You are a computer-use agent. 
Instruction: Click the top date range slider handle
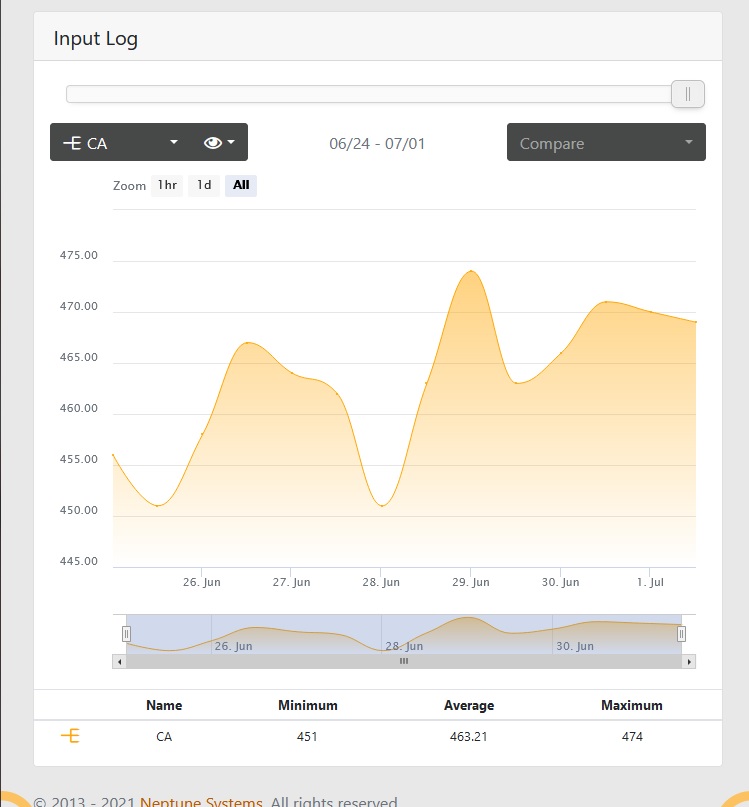(x=688, y=94)
